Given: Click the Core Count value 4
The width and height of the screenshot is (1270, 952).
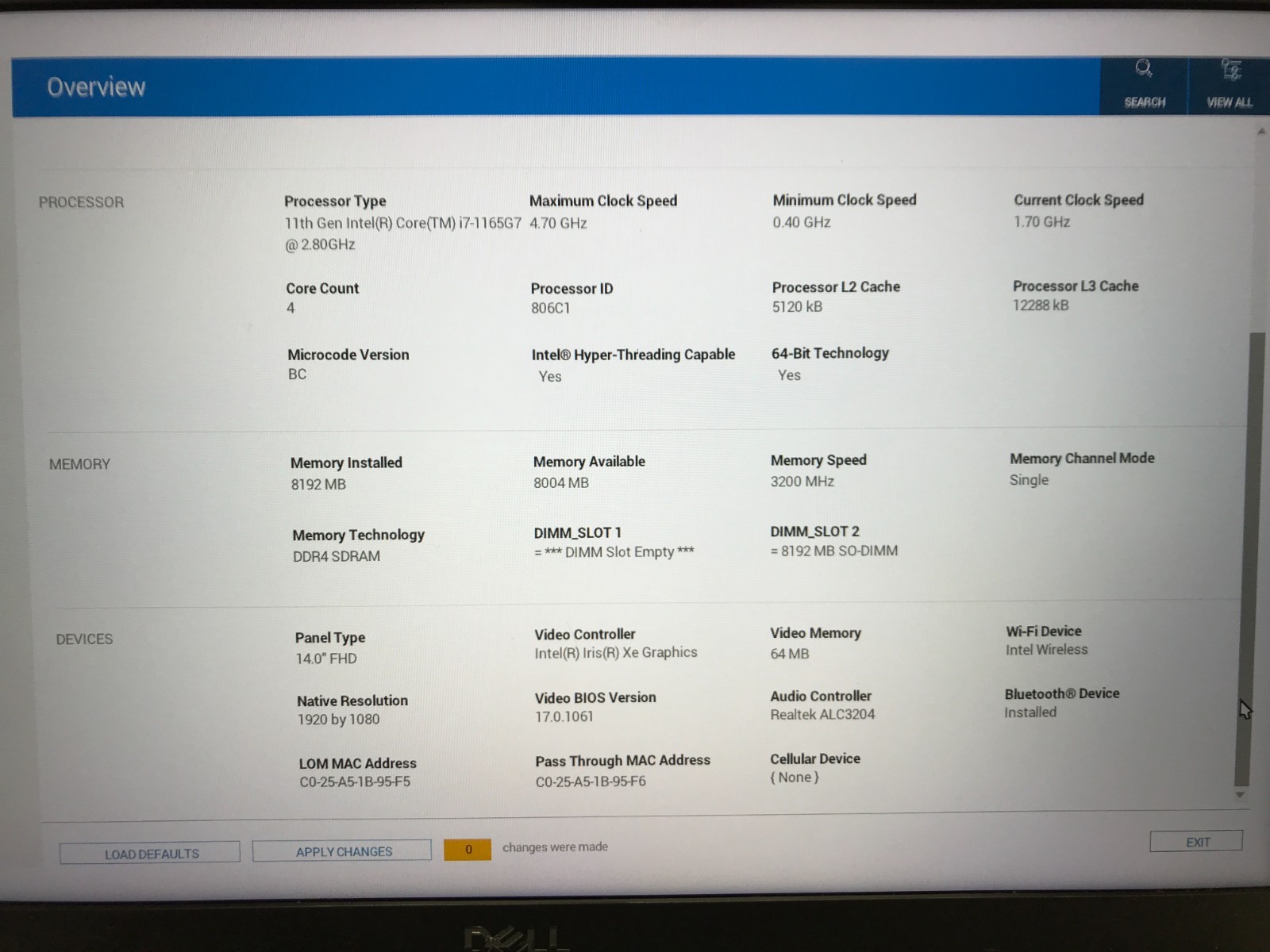Looking at the screenshot, I should (291, 308).
